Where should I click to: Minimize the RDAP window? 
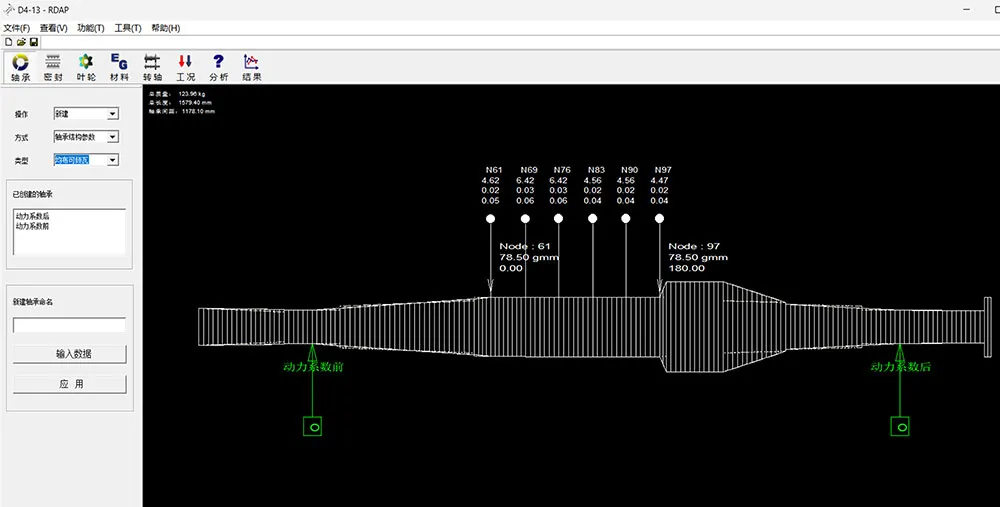(967, 10)
